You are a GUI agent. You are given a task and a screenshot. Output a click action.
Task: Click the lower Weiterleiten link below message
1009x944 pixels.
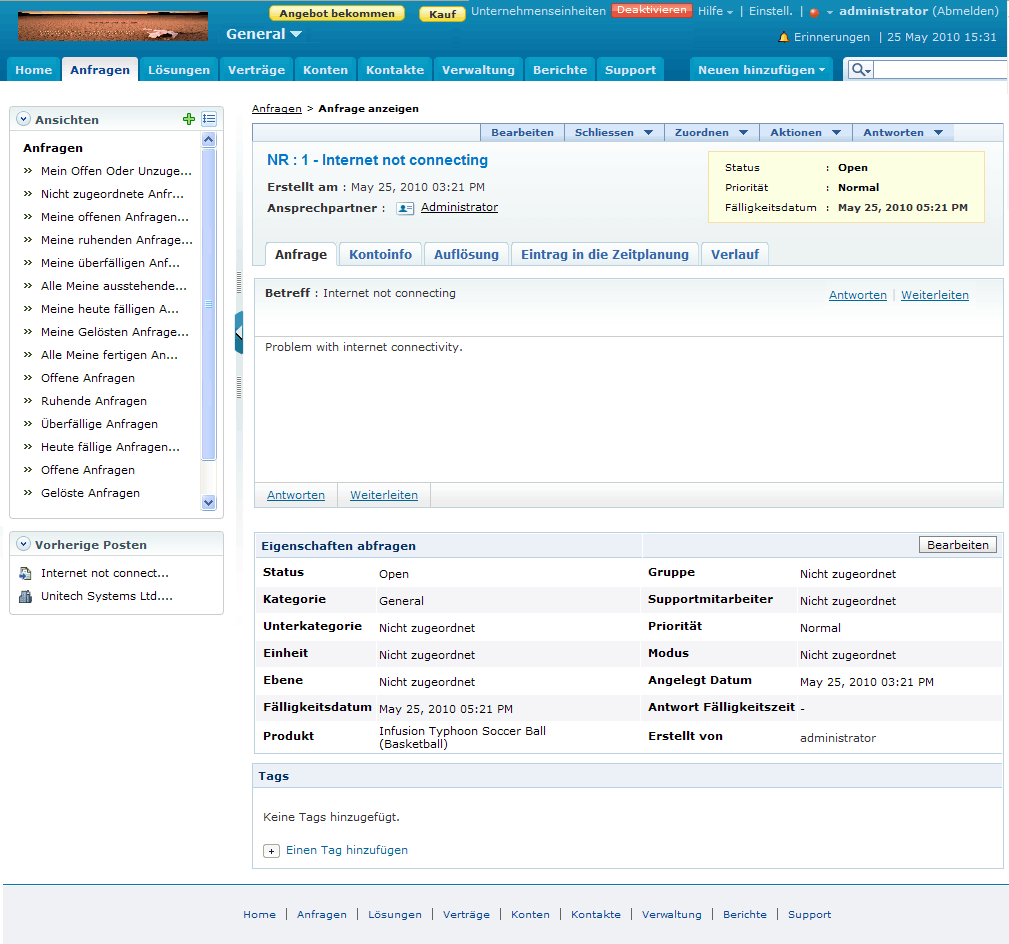tap(384, 495)
